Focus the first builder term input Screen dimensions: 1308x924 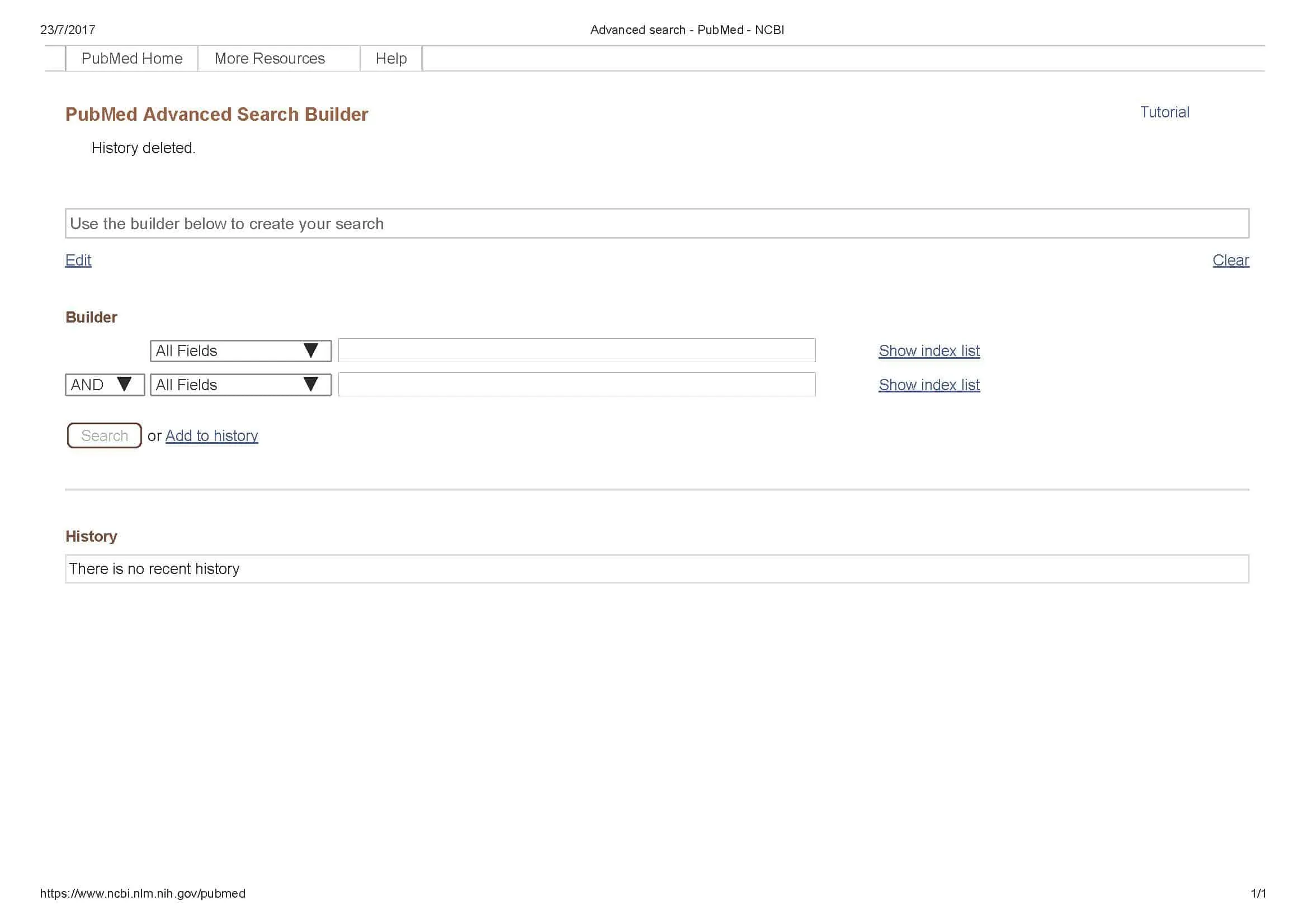pyautogui.click(x=577, y=350)
